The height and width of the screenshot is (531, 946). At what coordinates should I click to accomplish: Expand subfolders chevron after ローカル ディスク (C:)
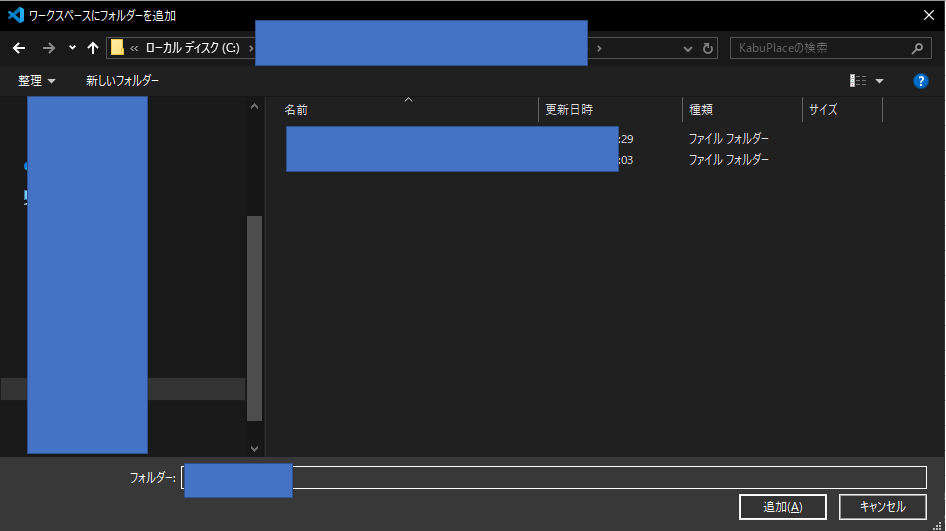click(251, 48)
